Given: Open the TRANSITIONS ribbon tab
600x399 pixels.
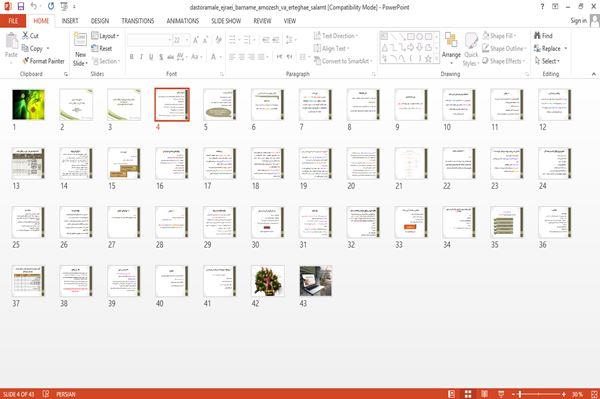Looking at the screenshot, I should point(138,21).
